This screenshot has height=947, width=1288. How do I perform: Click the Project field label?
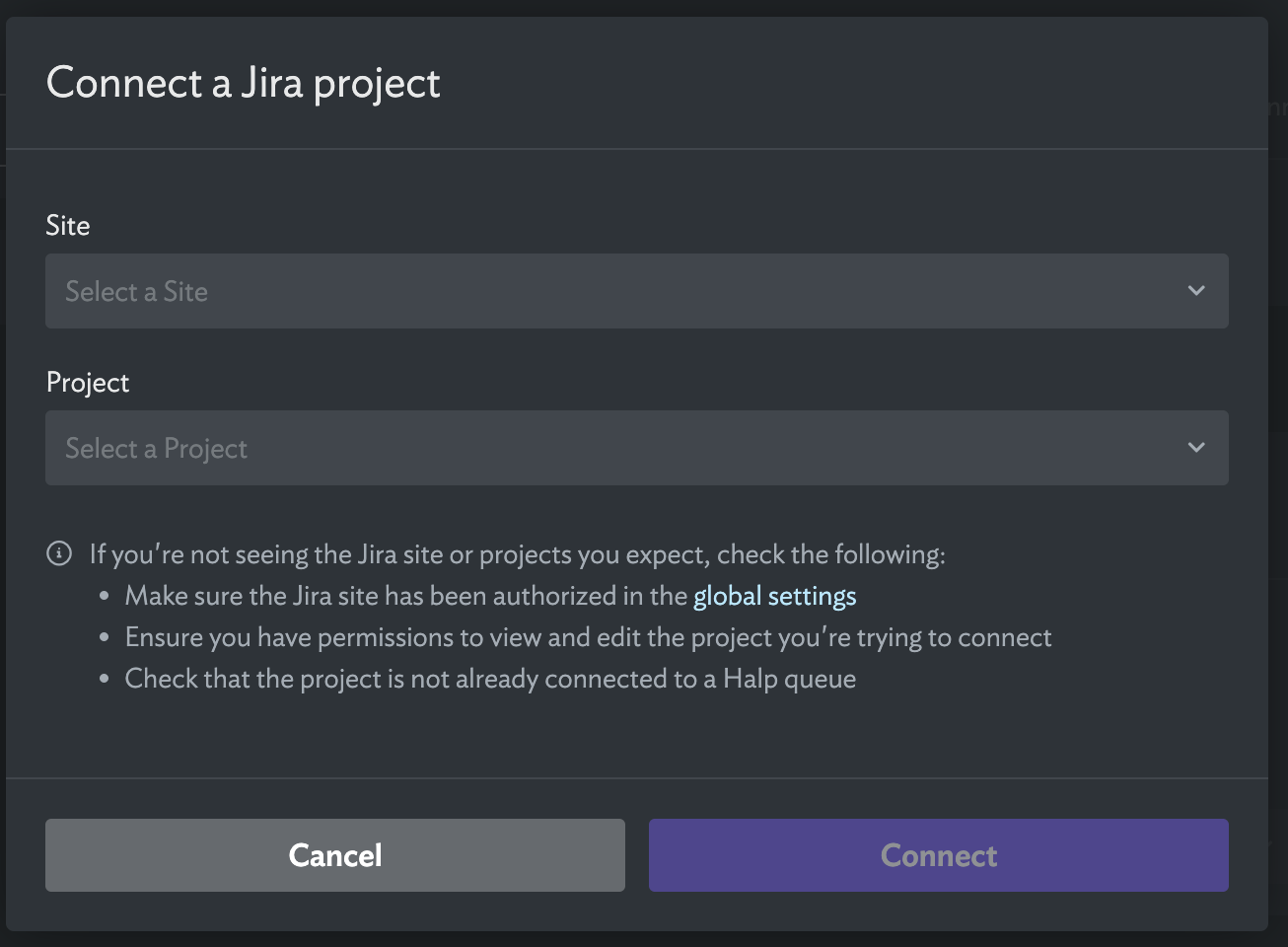tap(88, 383)
